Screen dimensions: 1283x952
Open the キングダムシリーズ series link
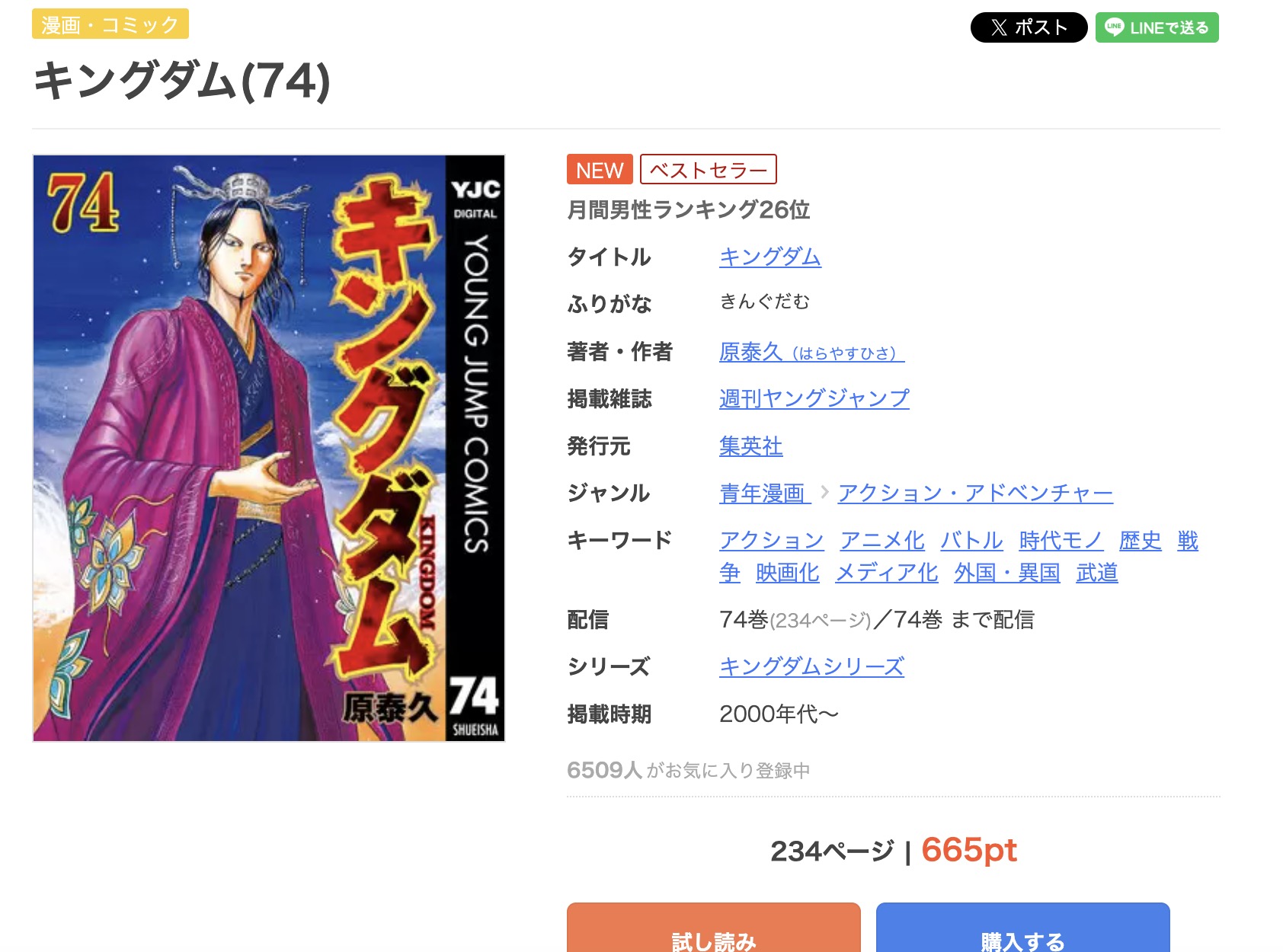(812, 666)
